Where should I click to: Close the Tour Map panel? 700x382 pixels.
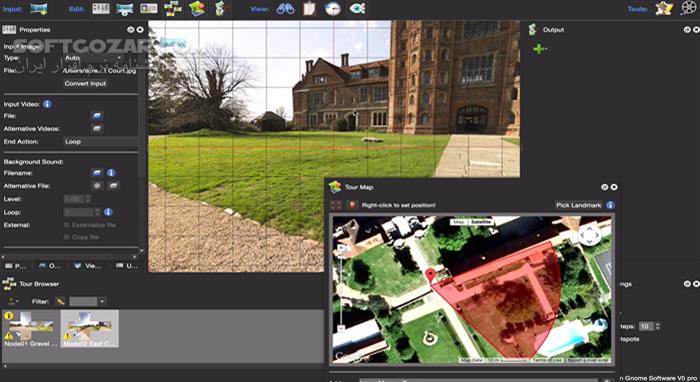pyautogui.click(x=614, y=187)
